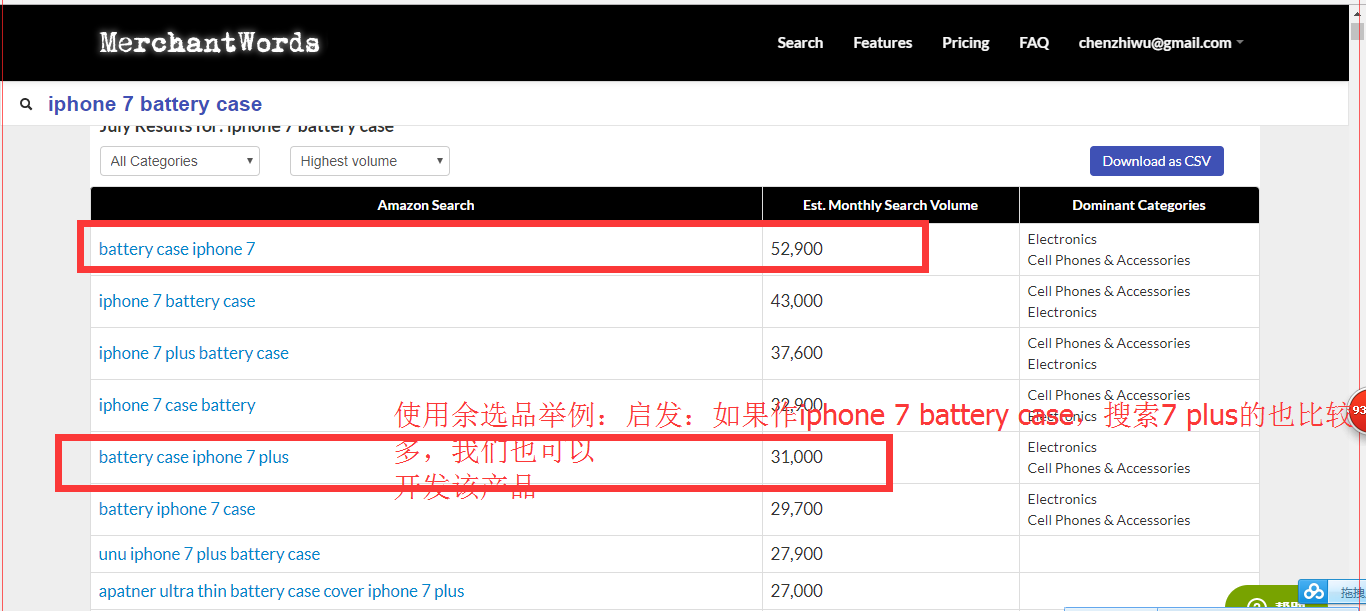The width and height of the screenshot is (1366, 611).
Task: Select the 52,900 volume cell
Action: coord(890,249)
